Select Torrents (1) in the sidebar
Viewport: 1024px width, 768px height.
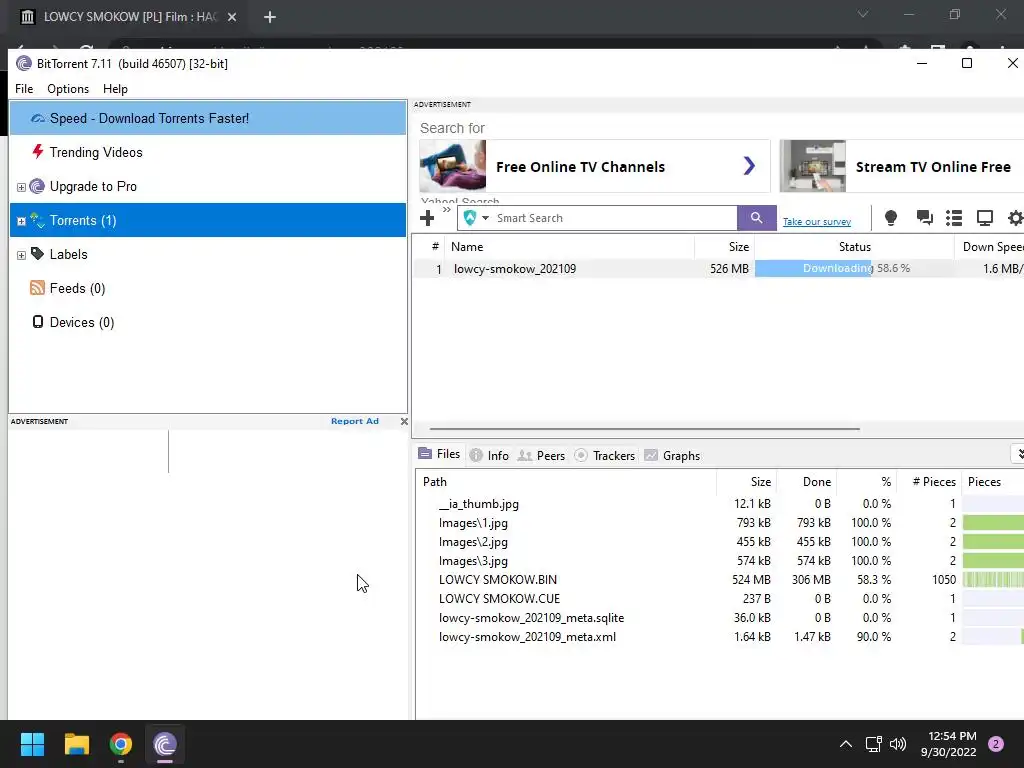[208, 220]
